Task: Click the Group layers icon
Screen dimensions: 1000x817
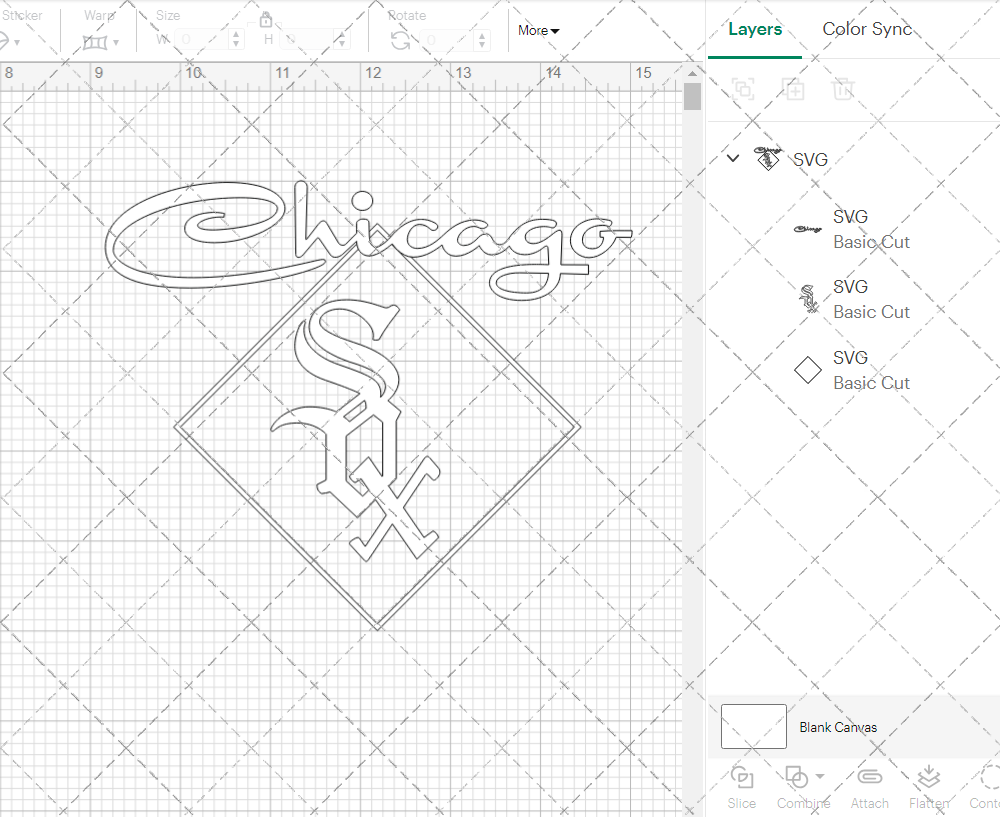Action: (x=743, y=89)
